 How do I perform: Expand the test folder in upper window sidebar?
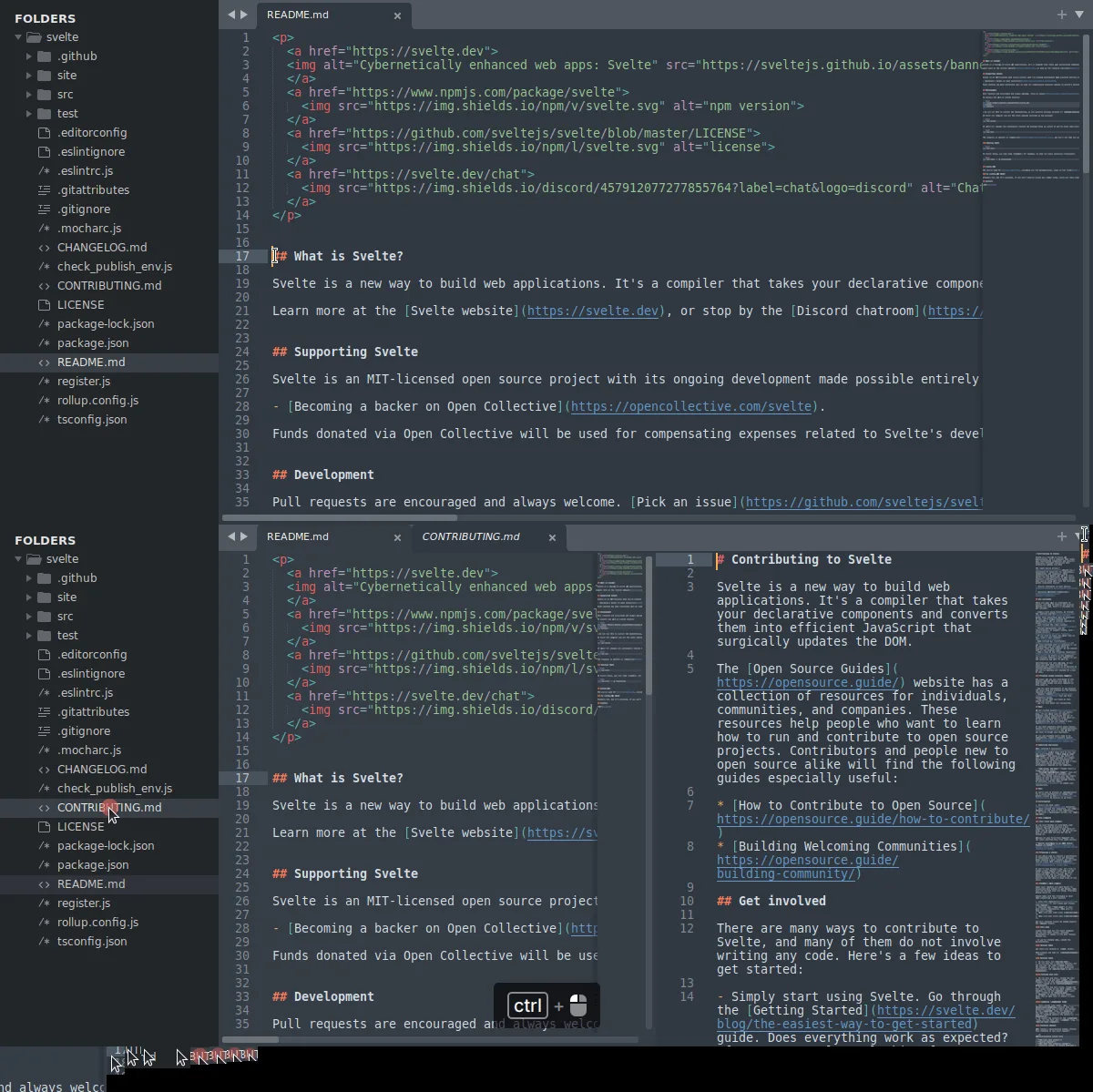coord(29,114)
